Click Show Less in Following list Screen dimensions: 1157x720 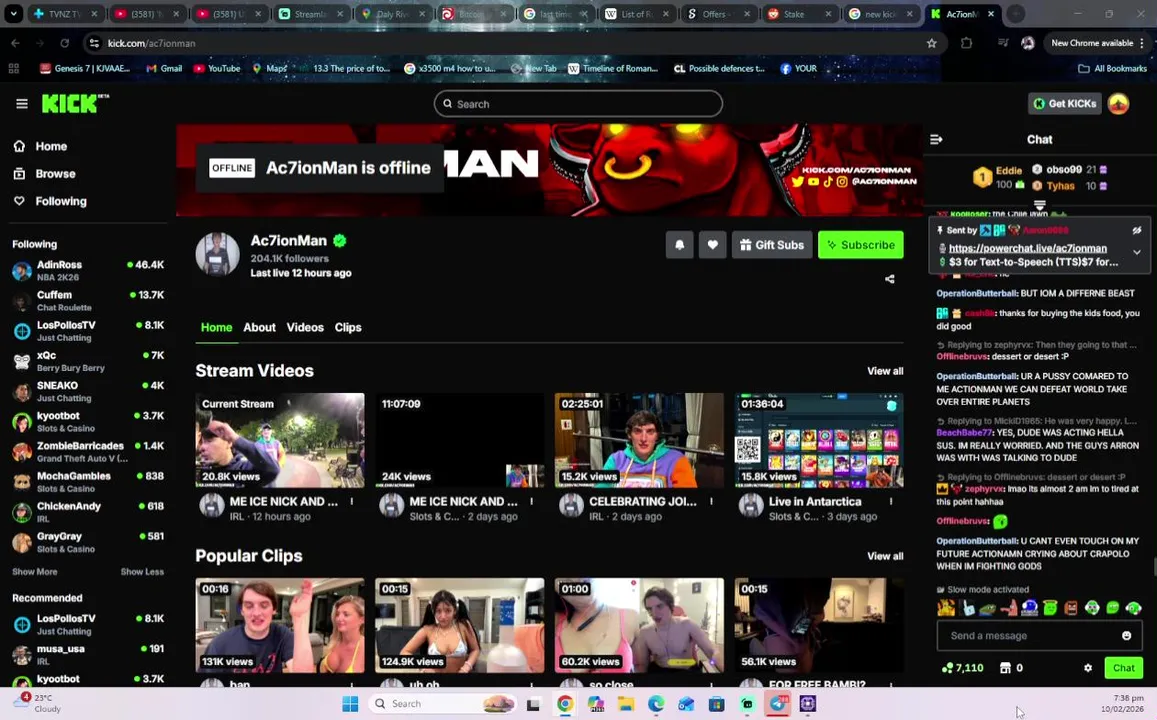point(142,572)
